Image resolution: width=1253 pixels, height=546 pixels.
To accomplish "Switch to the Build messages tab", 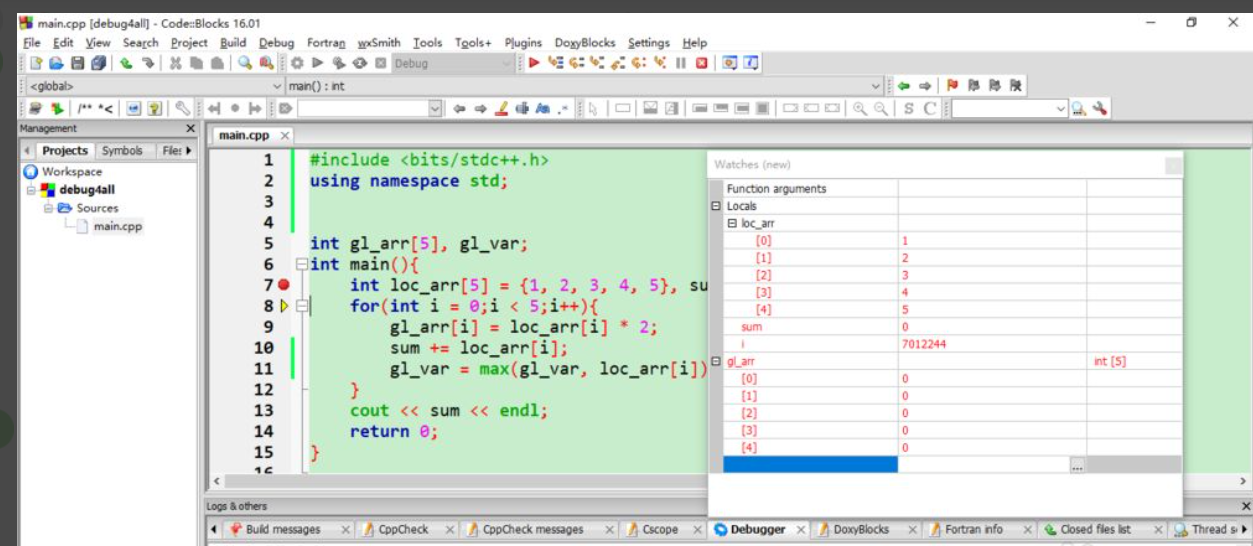I will [283, 529].
